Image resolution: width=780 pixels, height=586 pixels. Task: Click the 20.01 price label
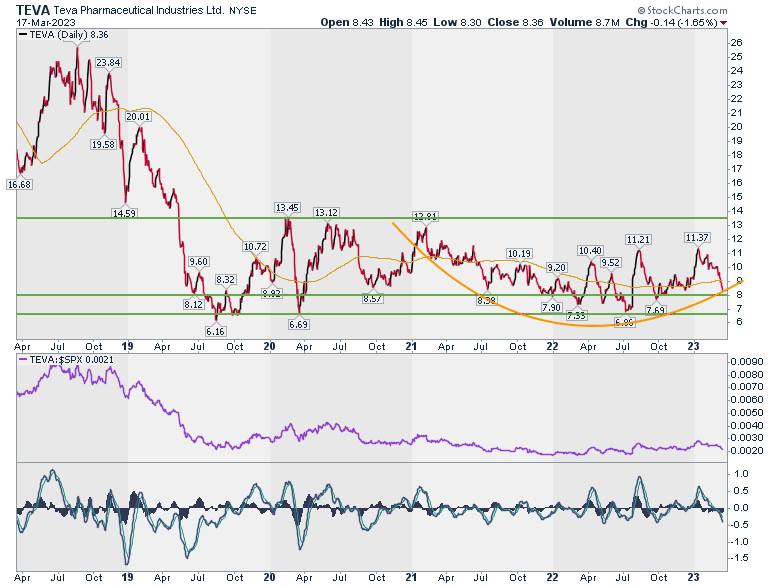[138, 116]
